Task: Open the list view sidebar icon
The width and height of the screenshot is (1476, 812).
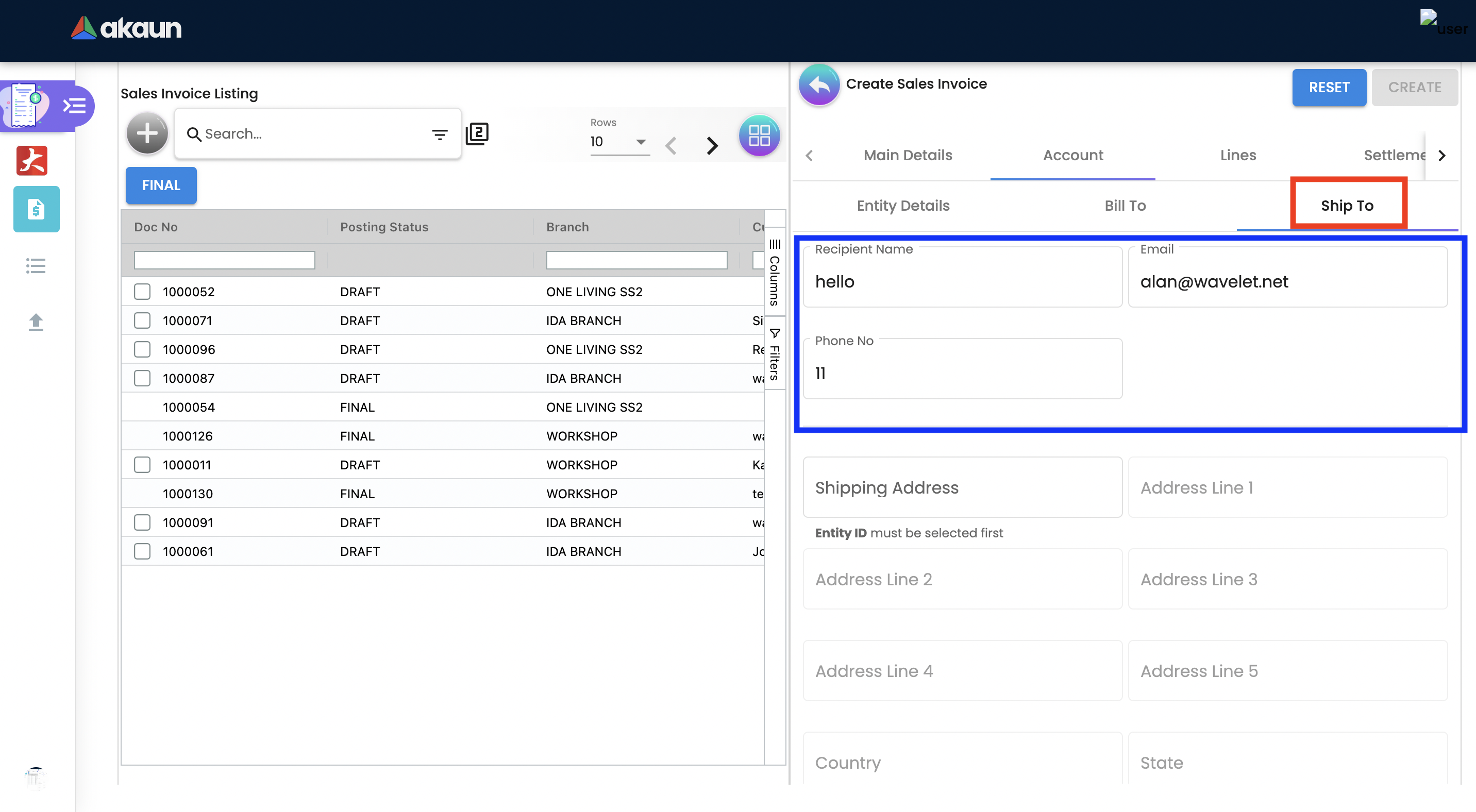Action: pyautogui.click(x=36, y=266)
